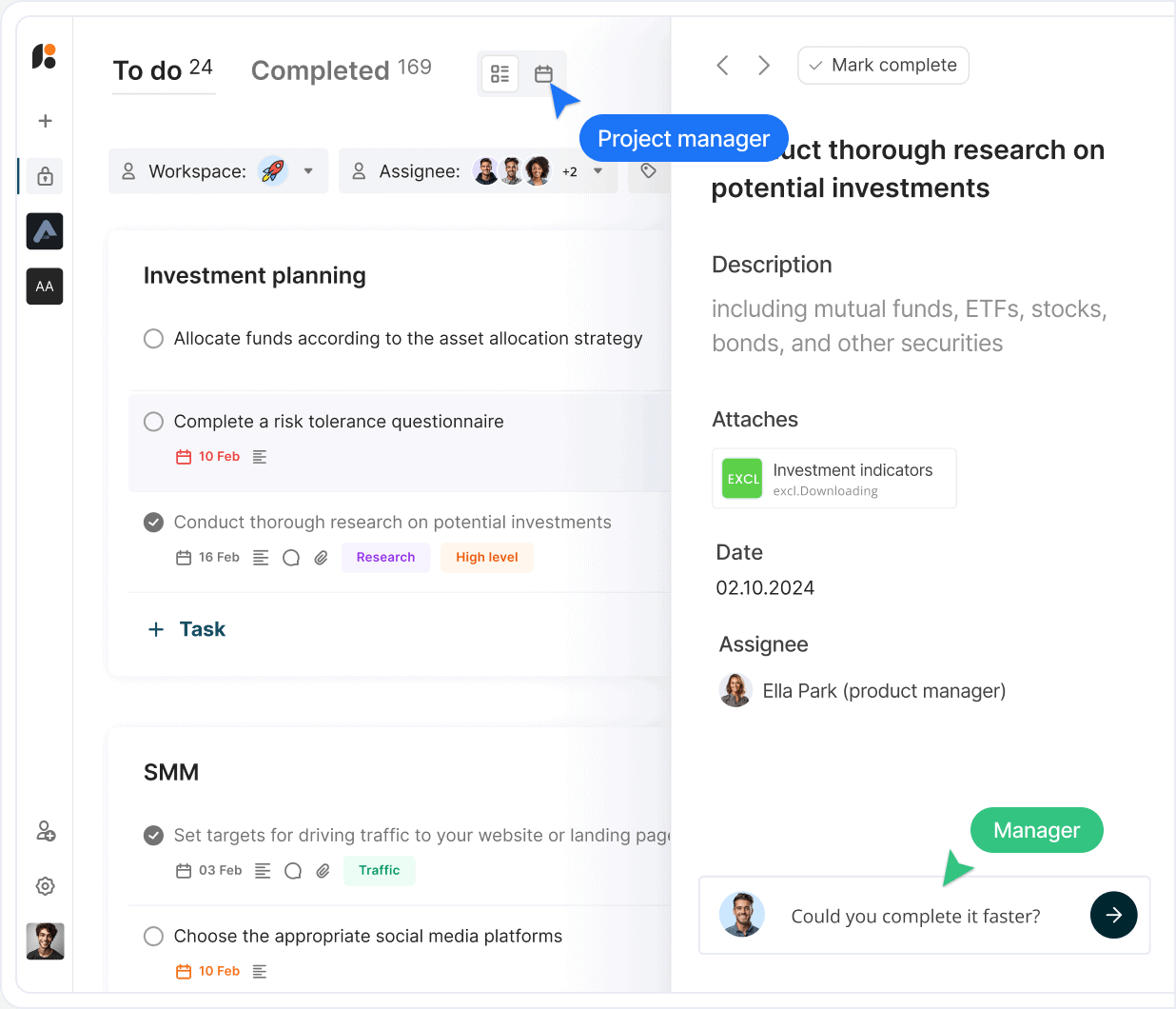
Task: Expand the Workspace dropdown arrow
Action: pyautogui.click(x=308, y=171)
